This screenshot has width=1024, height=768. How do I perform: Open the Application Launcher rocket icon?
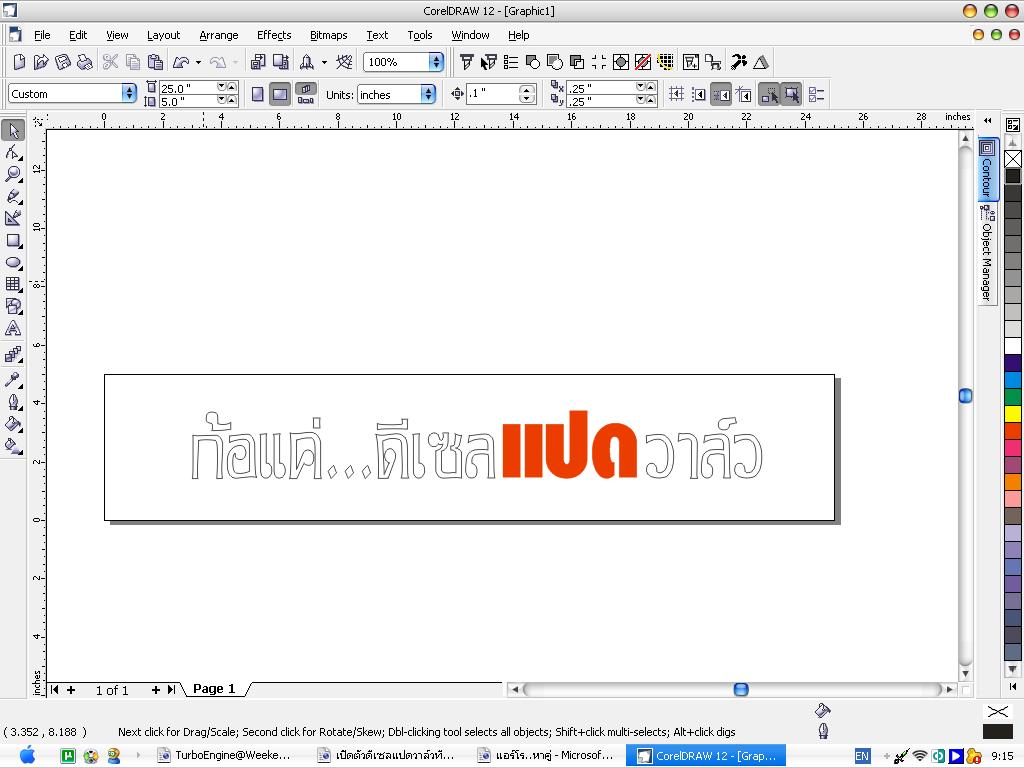click(x=307, y=62)
